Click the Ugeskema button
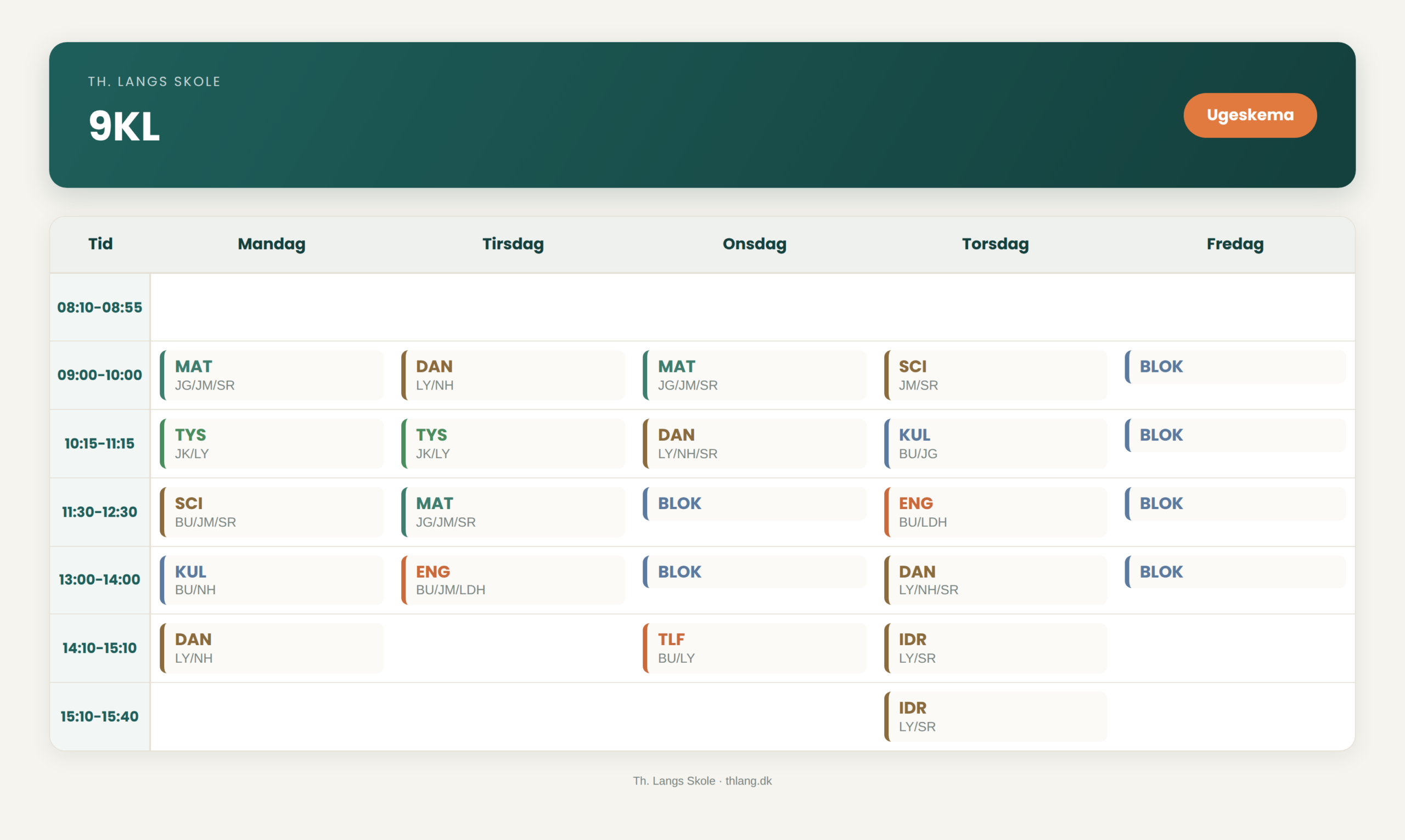Viewport: 1405px width, 840px height. point(1250,115)
